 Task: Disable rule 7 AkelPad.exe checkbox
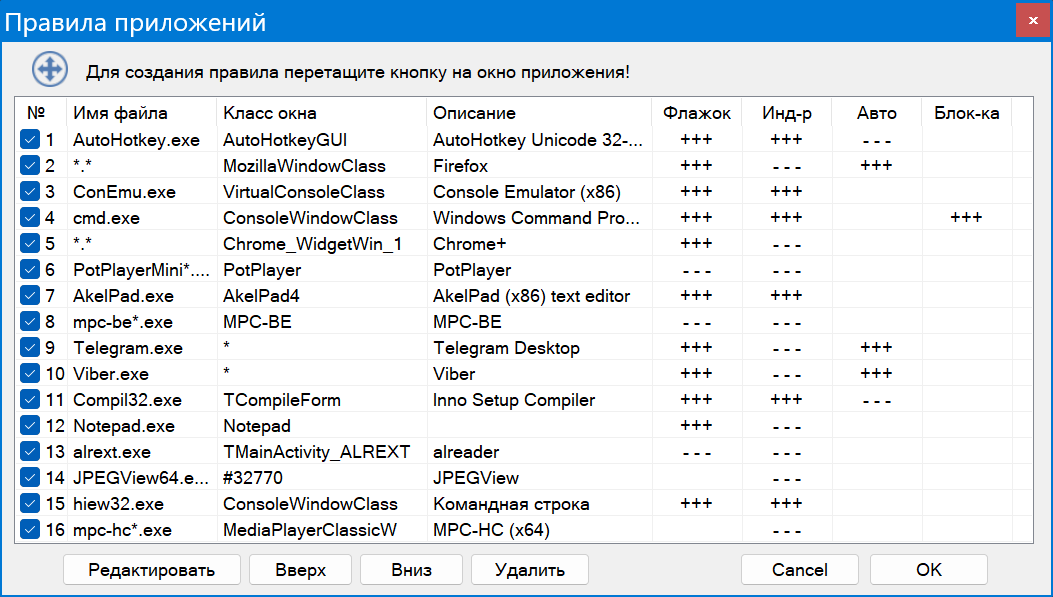coord(30,295)
